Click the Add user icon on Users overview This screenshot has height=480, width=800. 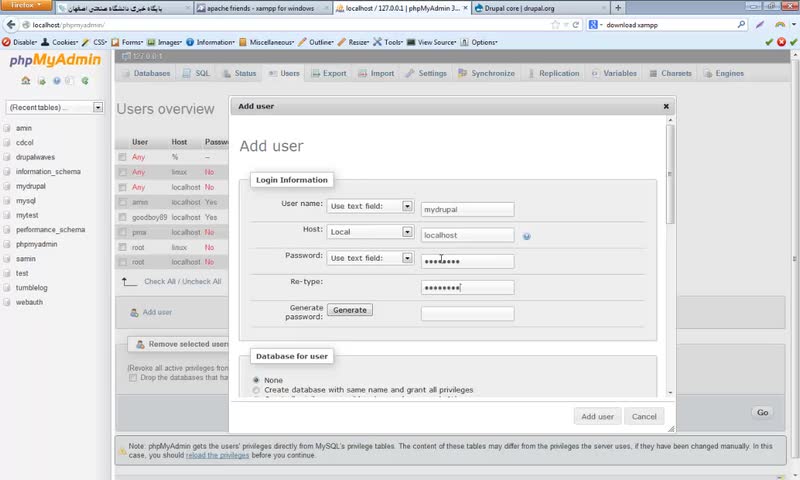click(x=134, y=312)
